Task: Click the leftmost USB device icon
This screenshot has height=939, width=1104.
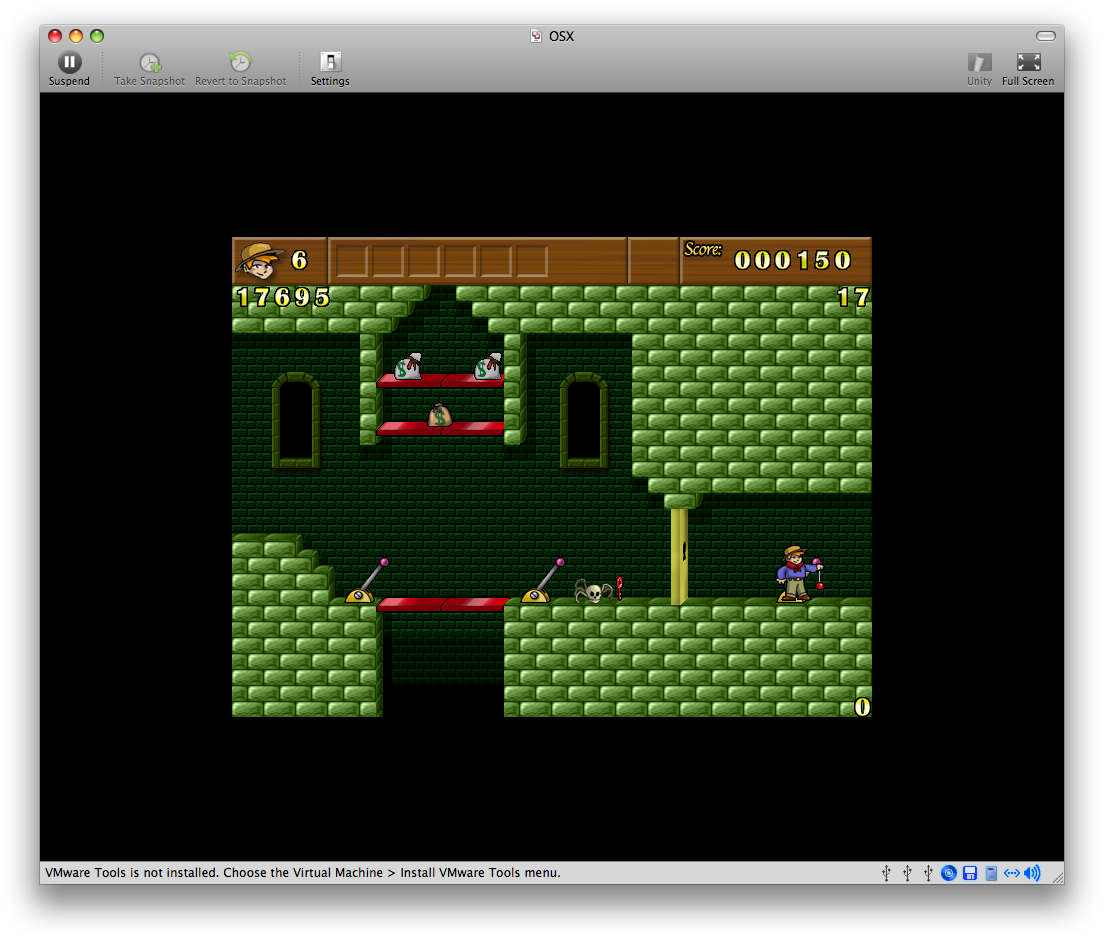Action: (886, 873)
